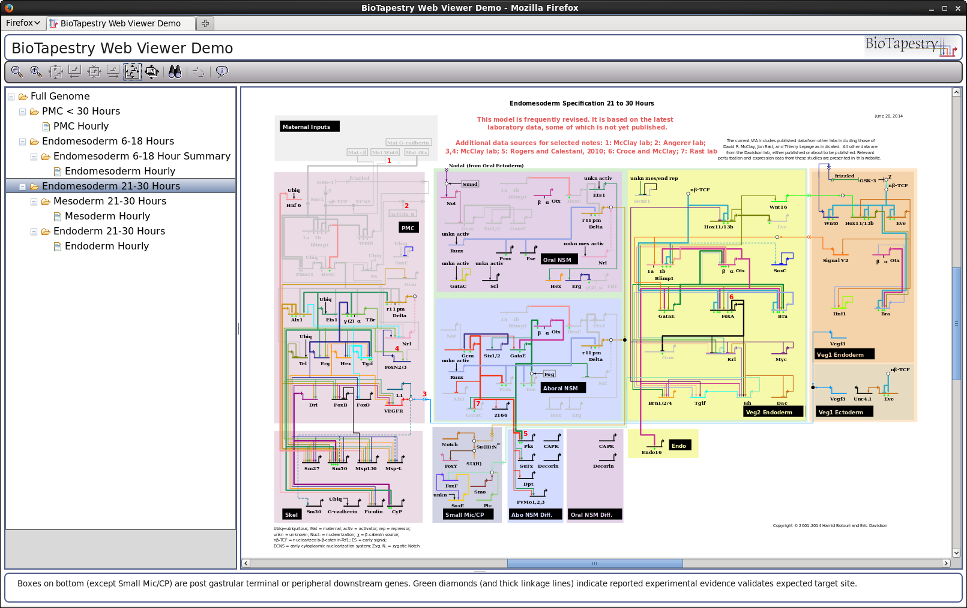The height and width of the screenshot is (608, 967).
Task: Open search with the binoculars icon
Action: [x=174, y=71]
